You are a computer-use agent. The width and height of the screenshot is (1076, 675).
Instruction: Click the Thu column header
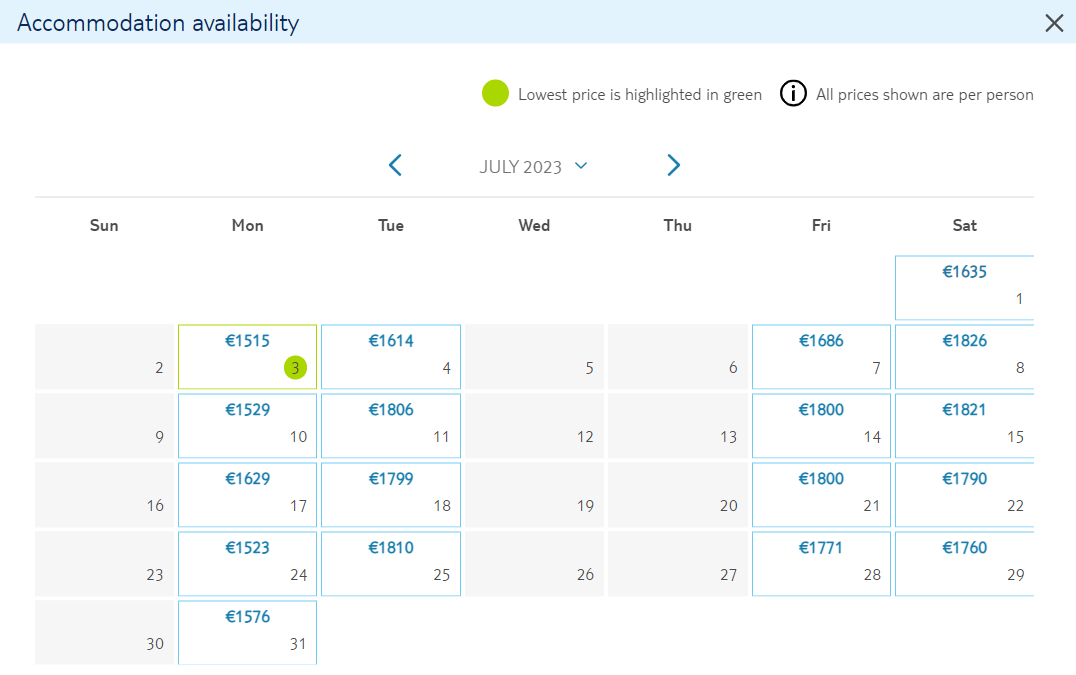tap(677, 226)
